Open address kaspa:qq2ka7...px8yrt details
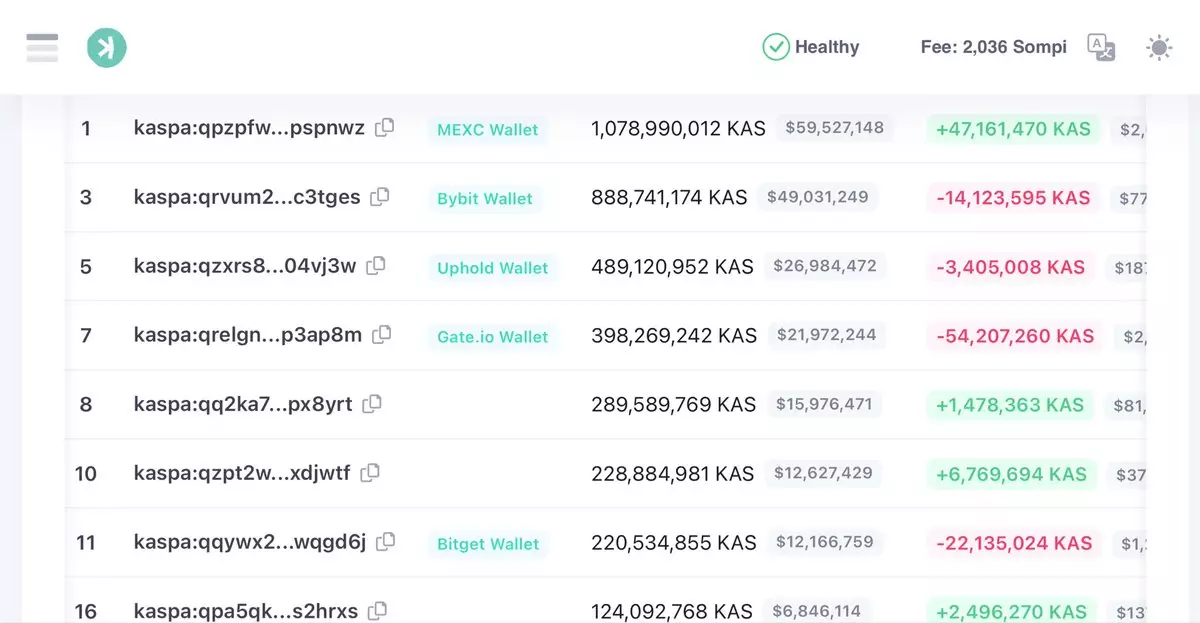 coord(243,405)
